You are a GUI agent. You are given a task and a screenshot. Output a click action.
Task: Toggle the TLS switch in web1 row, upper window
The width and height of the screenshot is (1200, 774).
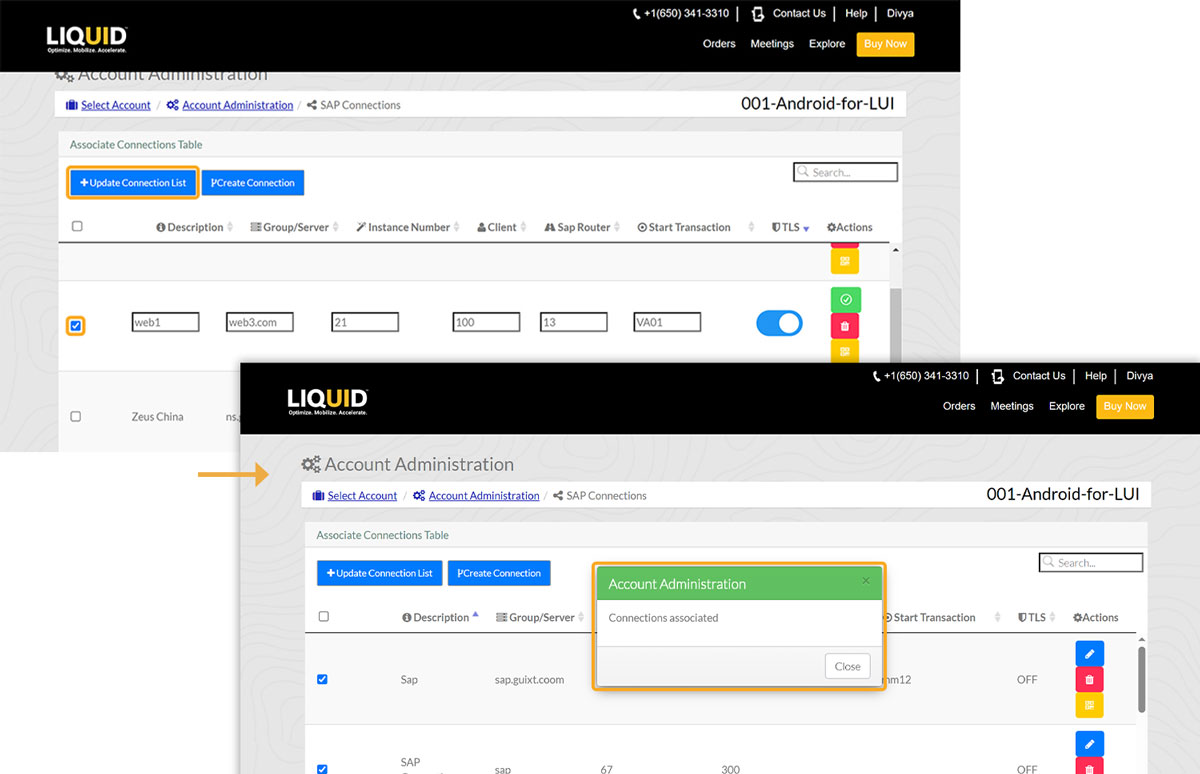point(779,323)
